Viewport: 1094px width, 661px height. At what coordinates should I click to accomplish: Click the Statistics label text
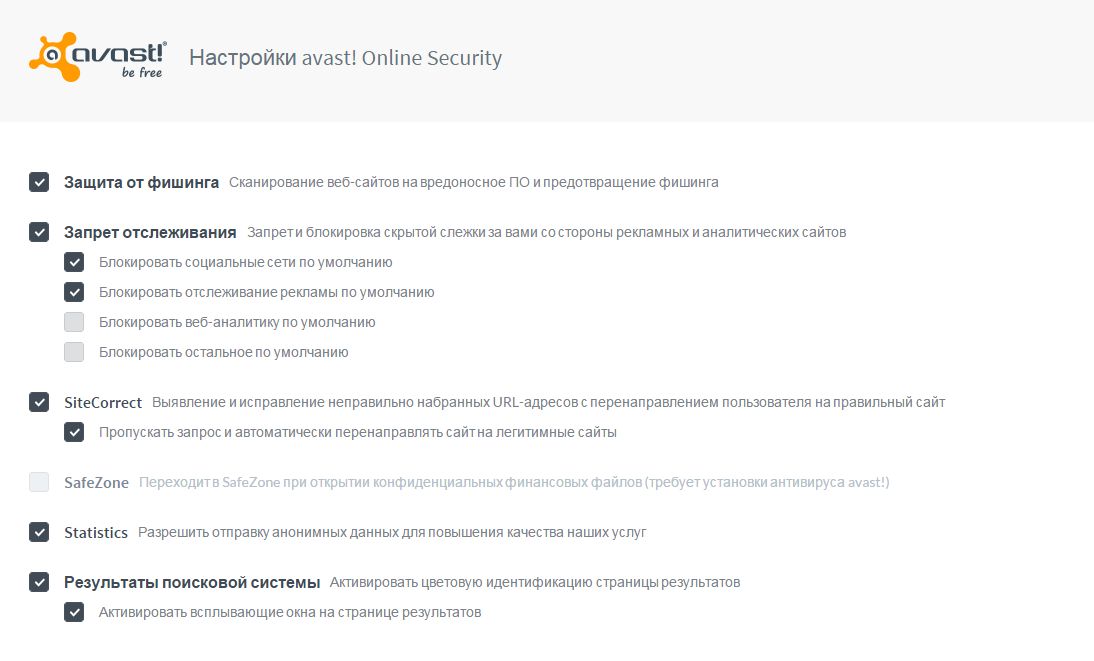96,532
